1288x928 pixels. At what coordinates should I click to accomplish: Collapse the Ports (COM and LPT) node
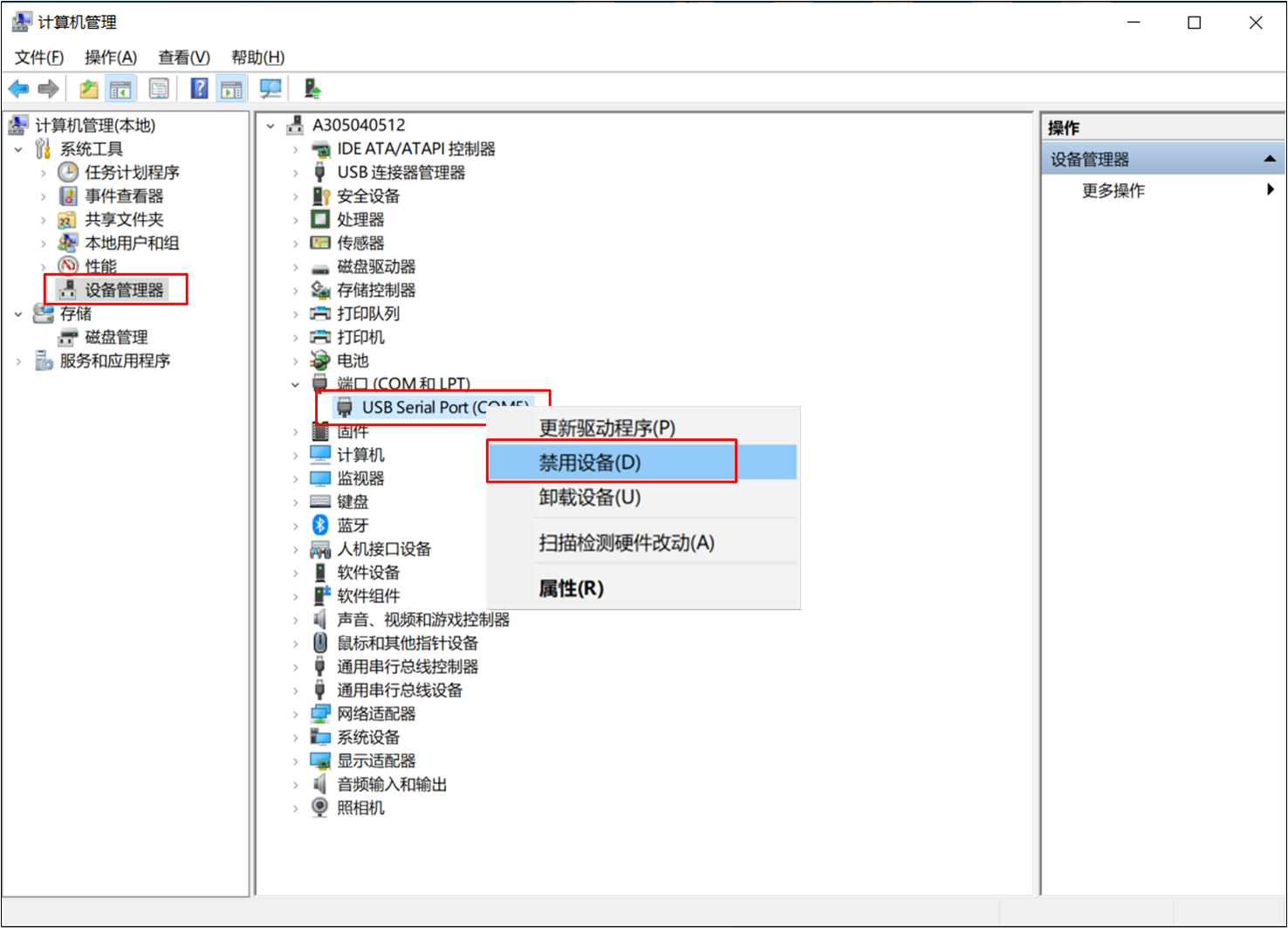pos(295,384)
